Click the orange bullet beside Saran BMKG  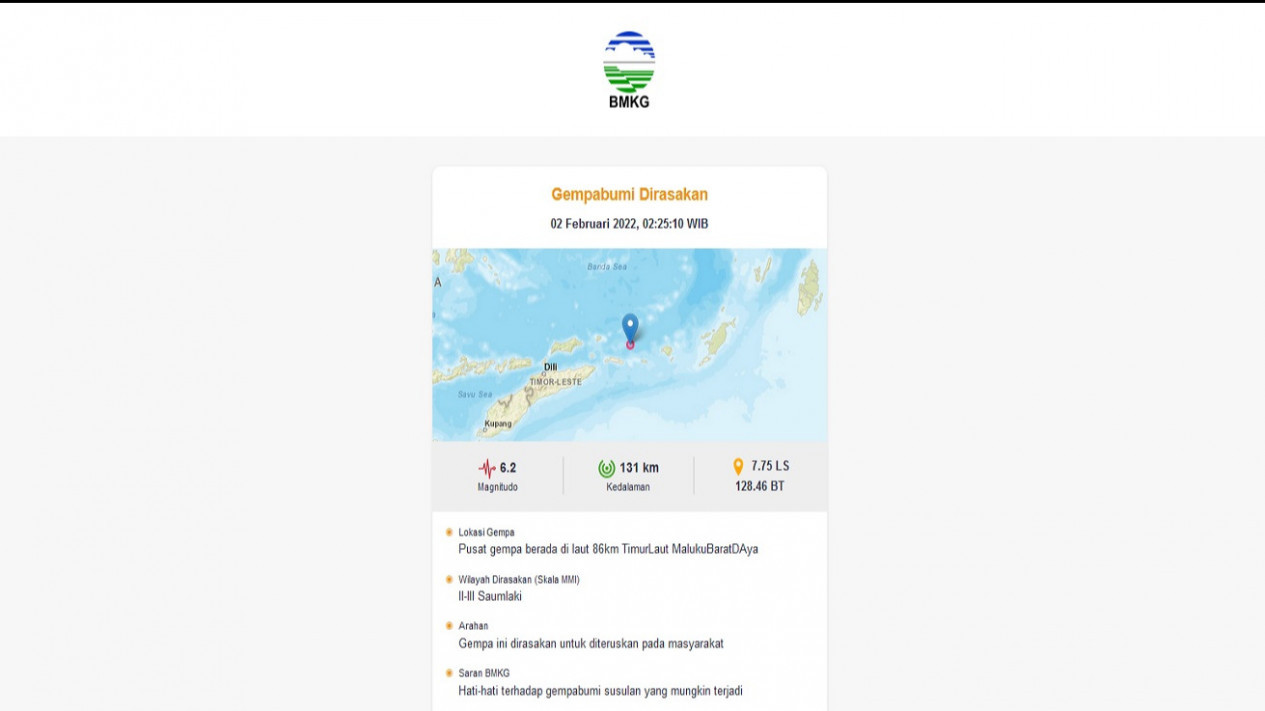(447, 673)
